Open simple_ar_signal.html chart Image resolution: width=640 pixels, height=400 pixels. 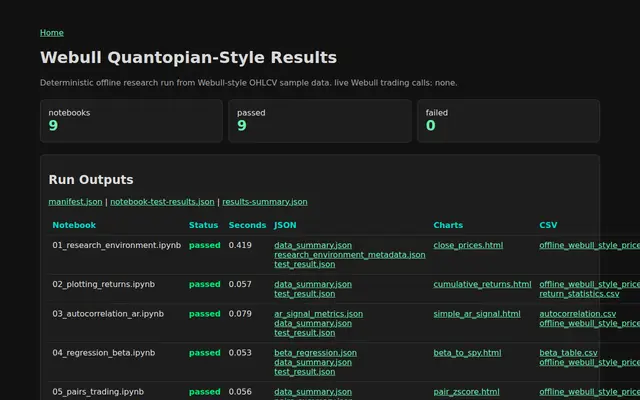pyautogui.click(x=477, y=314)
